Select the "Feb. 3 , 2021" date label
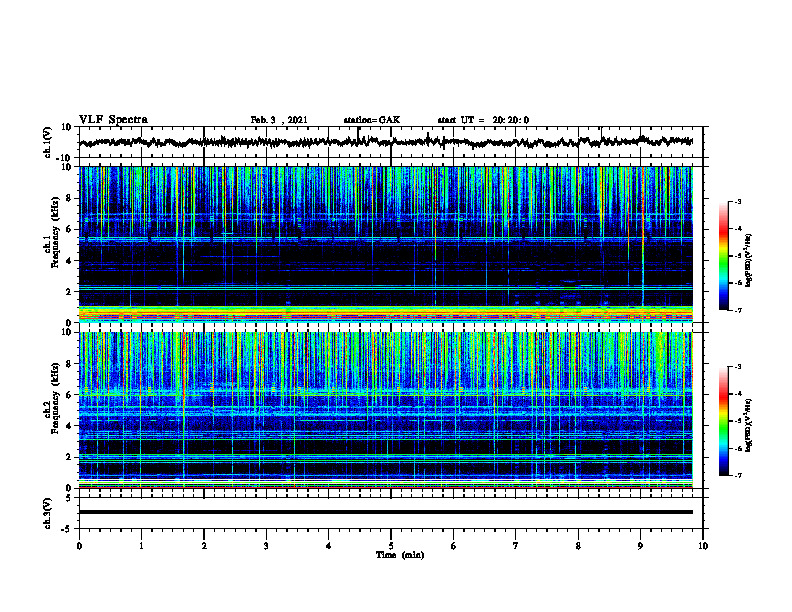 coord(279,120)
